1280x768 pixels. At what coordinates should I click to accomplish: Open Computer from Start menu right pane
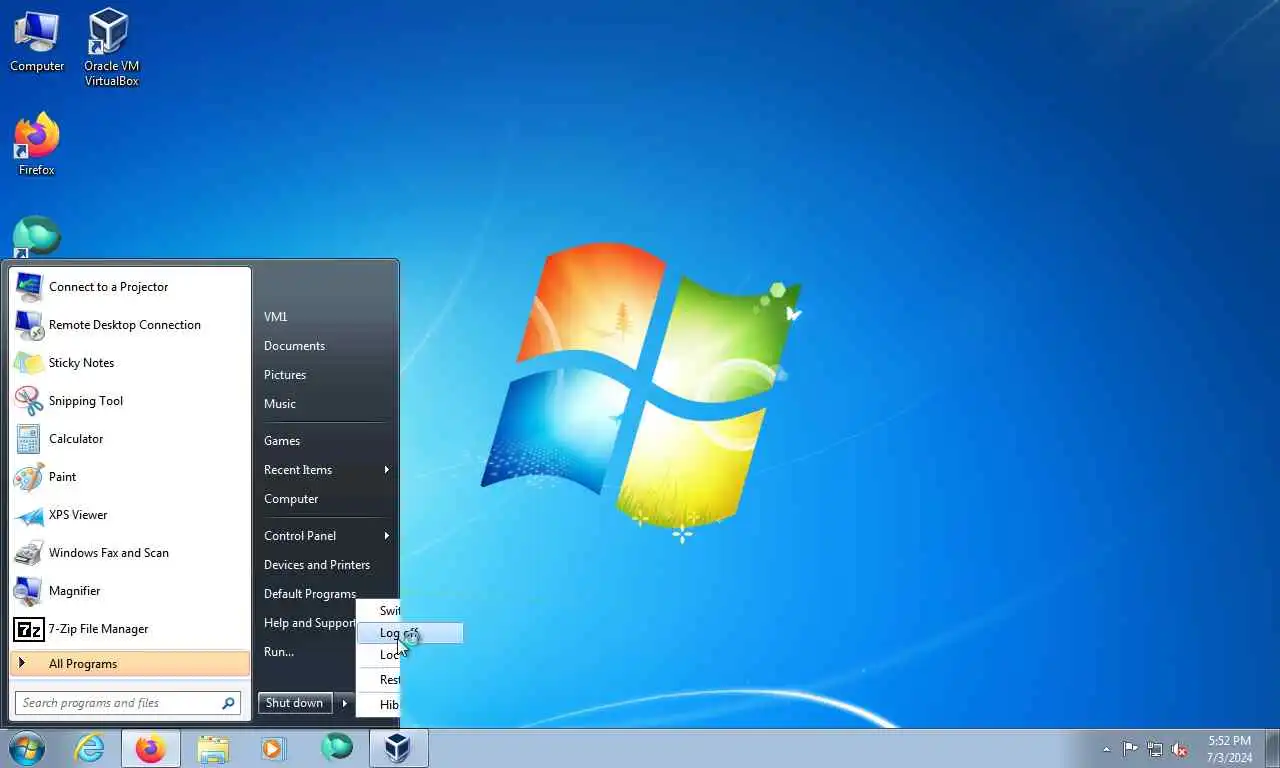coord(325,499)
